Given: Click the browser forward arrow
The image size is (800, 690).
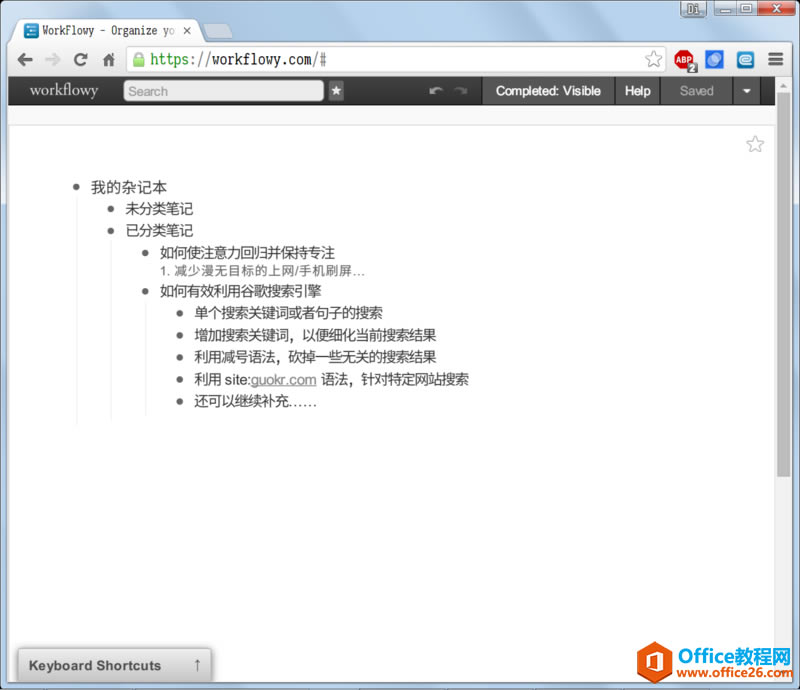Looking at the screenshot, I should [x=53, y=60].
